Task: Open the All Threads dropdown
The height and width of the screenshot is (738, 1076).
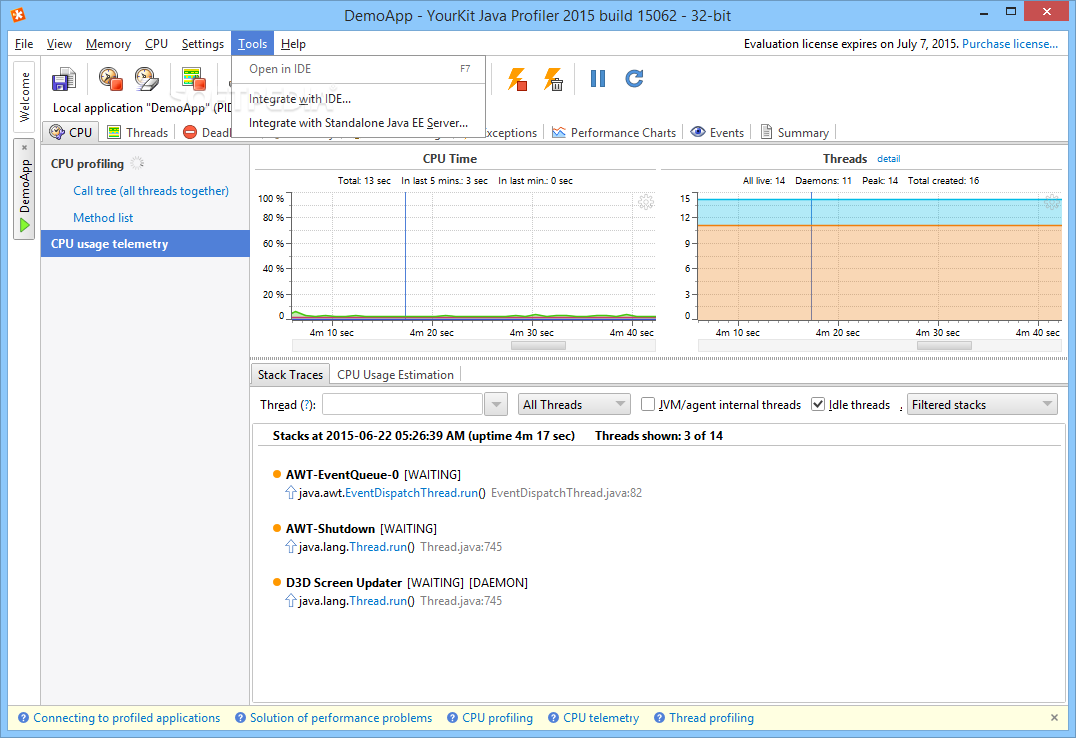Action: (x=574, y=404)
